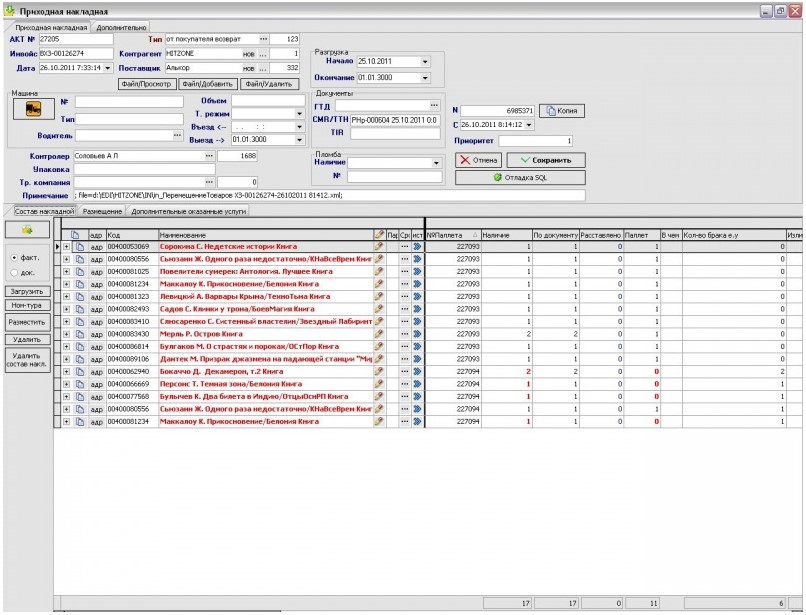
Task: Click the pencil icon in the Сорокина row
Action: coord(378,245)
